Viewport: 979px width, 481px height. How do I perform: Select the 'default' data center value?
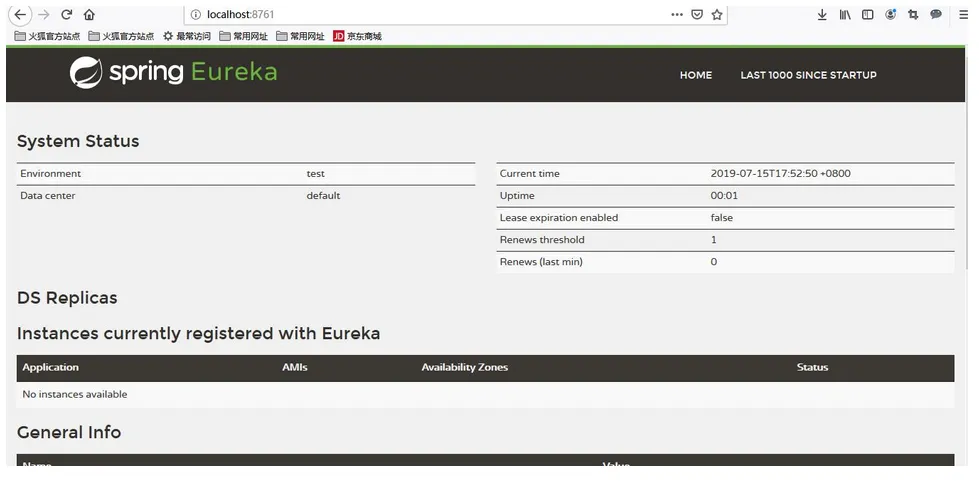point(323,196)
